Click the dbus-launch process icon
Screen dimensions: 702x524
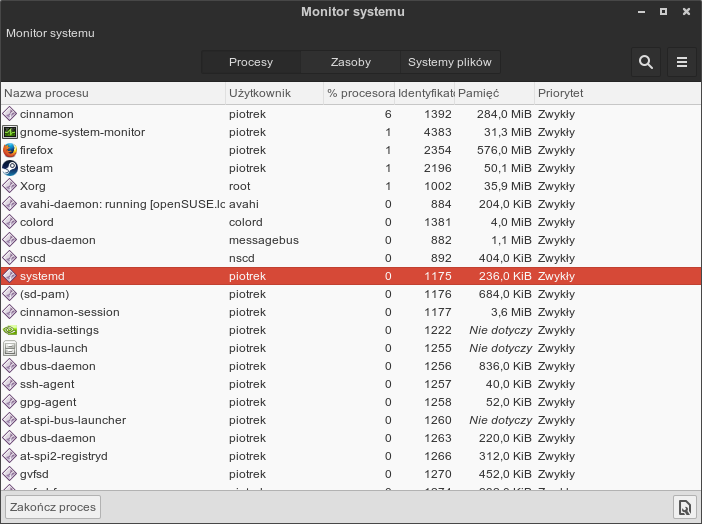tap(10, 348)
